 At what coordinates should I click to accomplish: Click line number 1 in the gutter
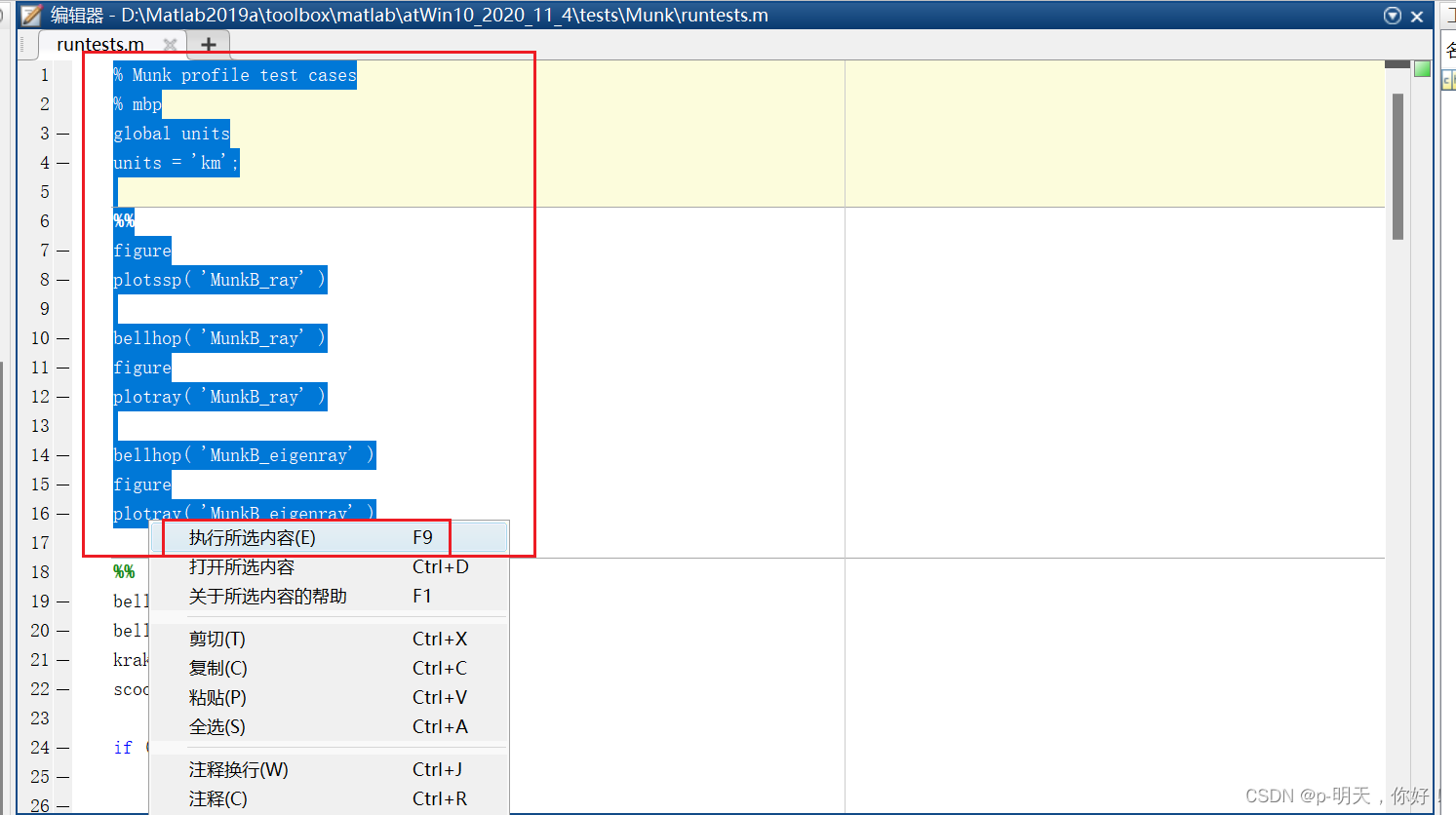[44, 75]
